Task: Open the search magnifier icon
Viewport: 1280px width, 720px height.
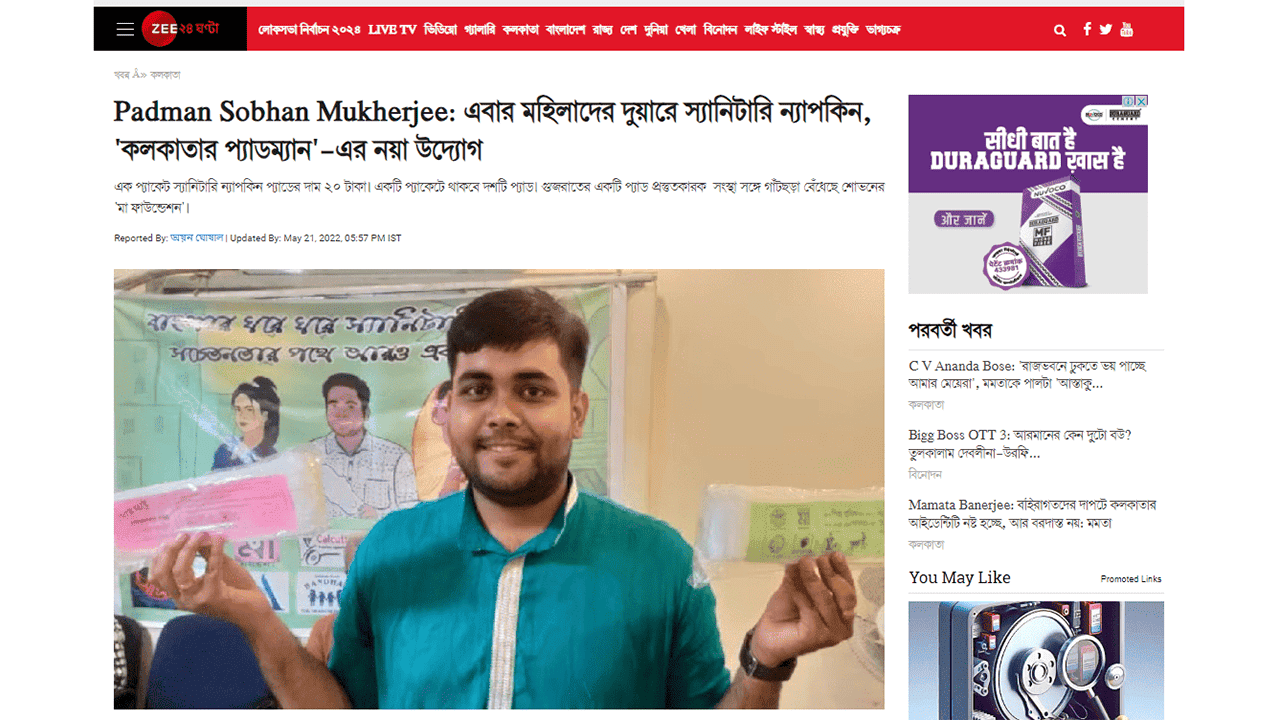Action: (1060, 30)
